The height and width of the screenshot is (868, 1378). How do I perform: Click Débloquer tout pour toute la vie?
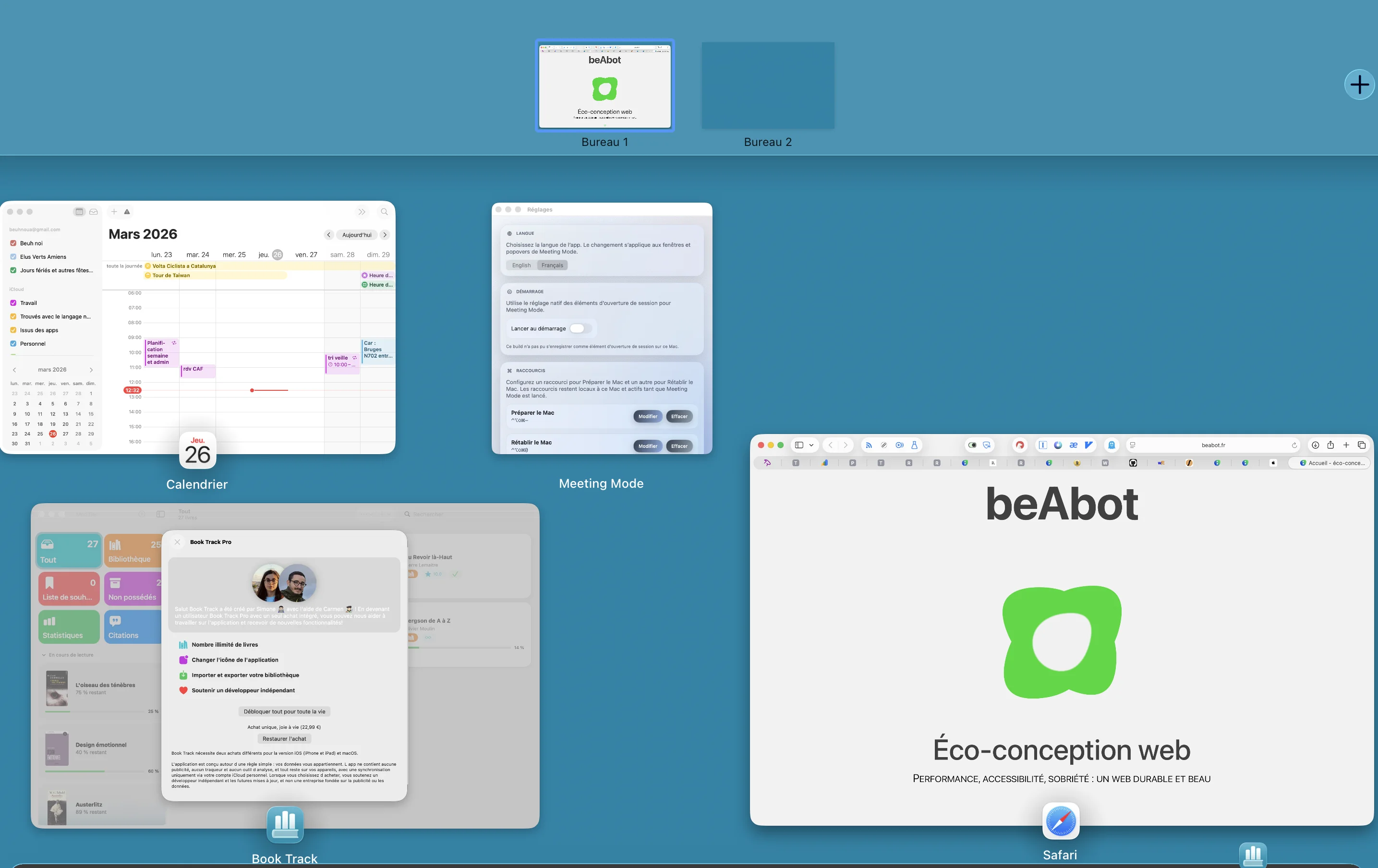284,711
